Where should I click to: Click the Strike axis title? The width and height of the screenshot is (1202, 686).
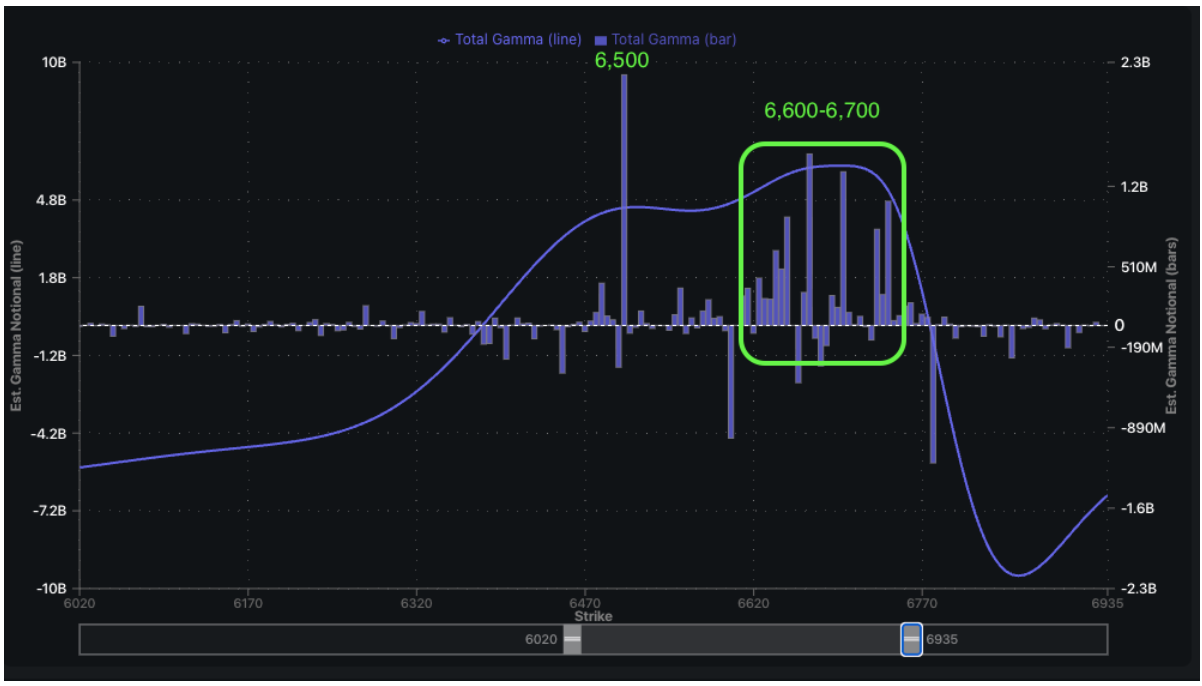click(593, 617)
